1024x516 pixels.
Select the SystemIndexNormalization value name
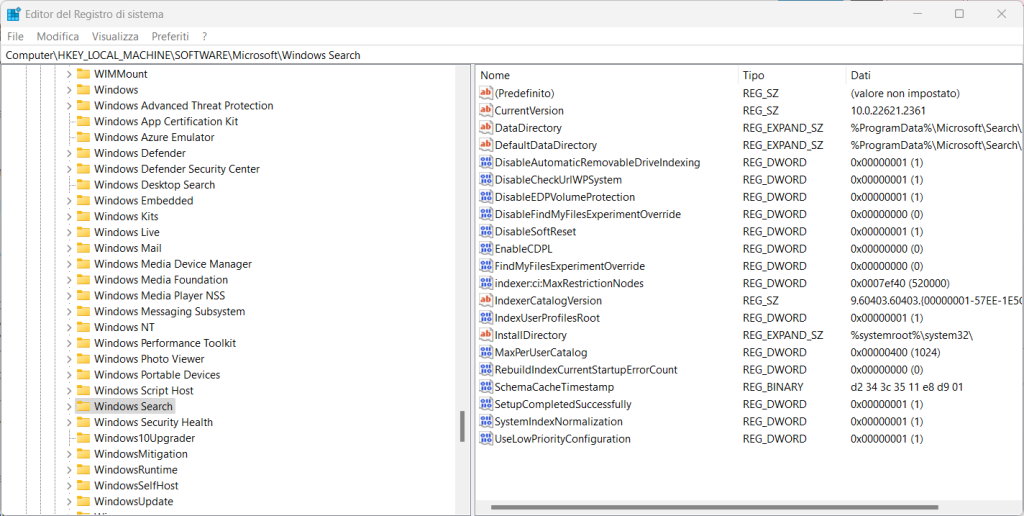point(558,421)
